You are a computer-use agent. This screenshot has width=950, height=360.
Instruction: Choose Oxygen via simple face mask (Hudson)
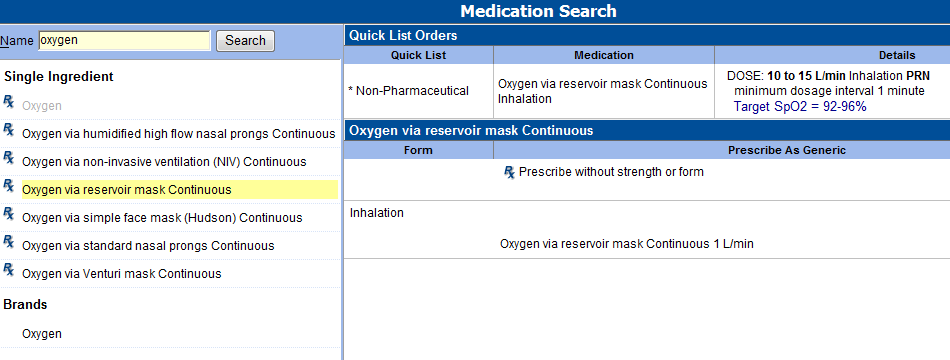click(x=162, y=218)
